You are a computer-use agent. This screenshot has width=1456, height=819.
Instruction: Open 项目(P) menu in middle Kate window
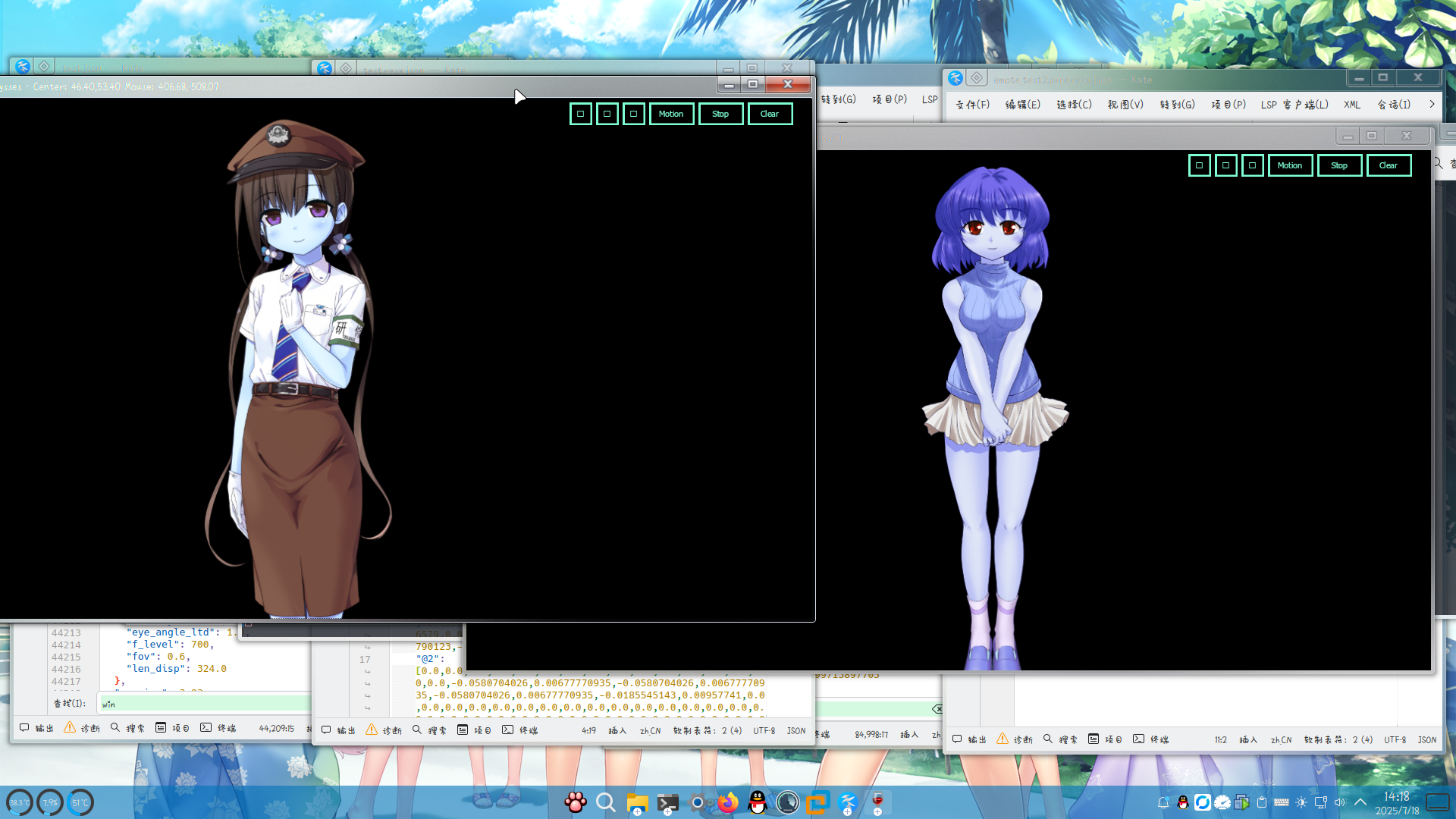point(890,99)
